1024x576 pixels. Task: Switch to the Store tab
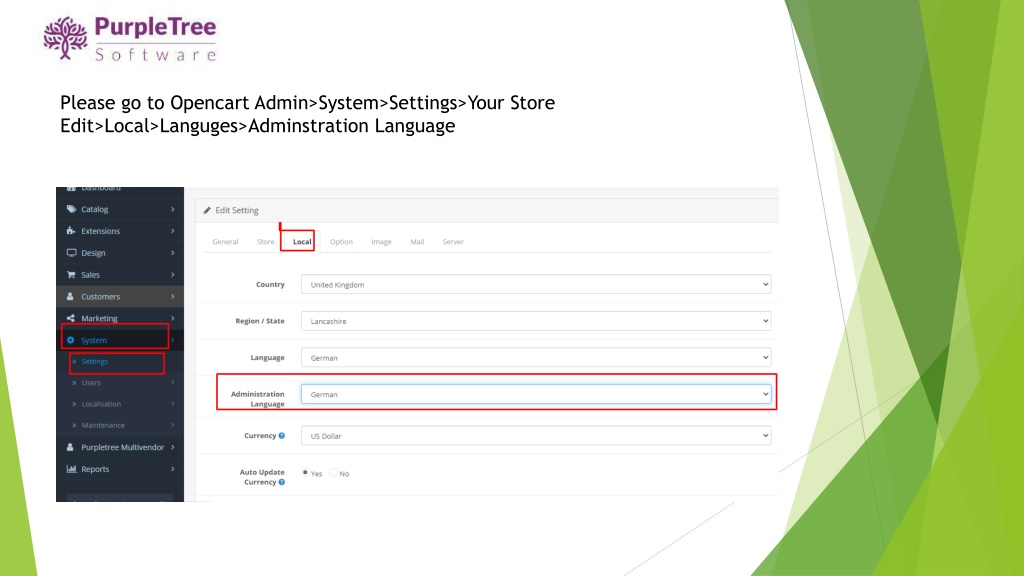265,242
